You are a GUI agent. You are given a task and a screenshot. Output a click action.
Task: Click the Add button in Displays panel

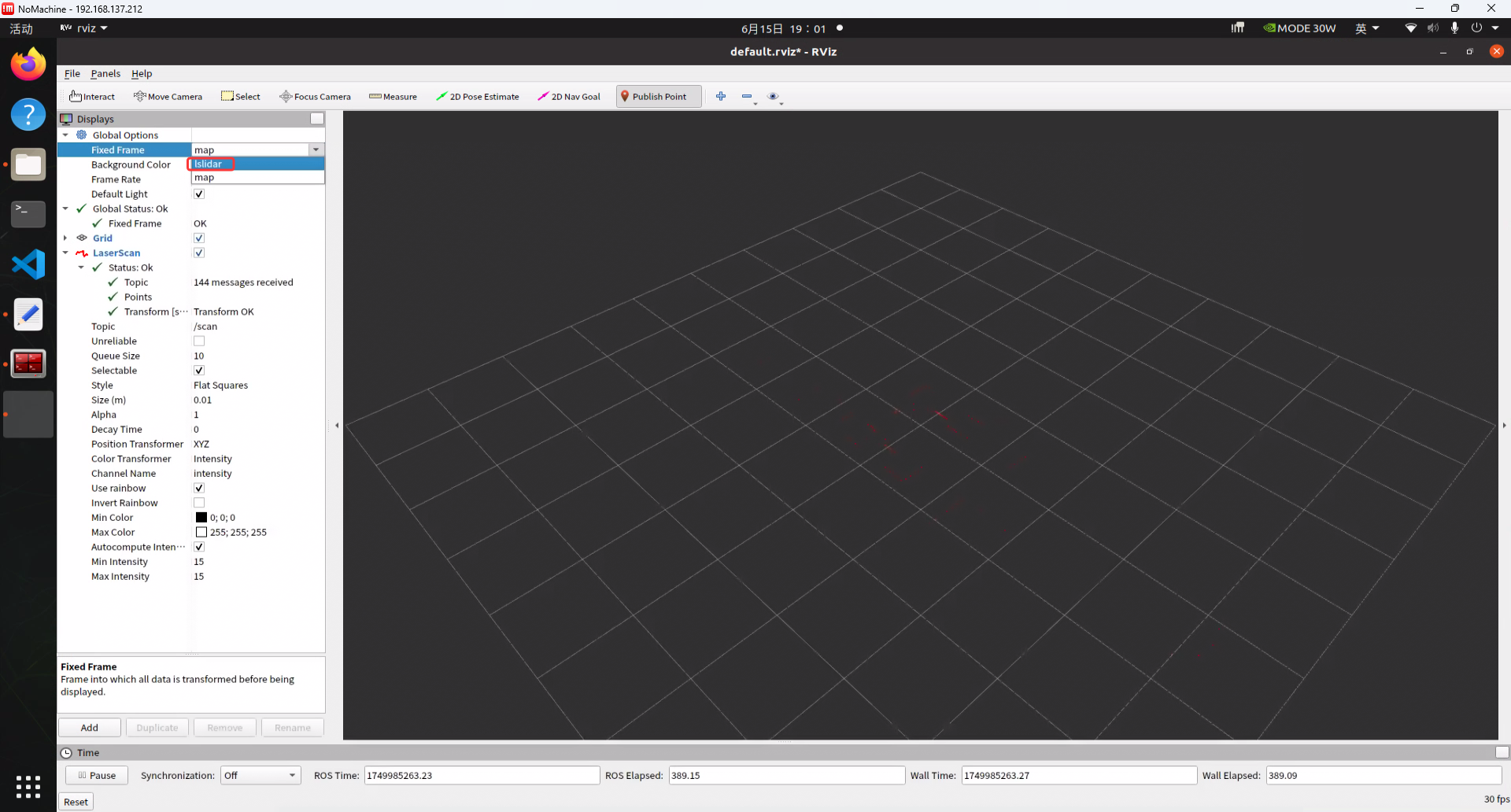coord(88,727)
